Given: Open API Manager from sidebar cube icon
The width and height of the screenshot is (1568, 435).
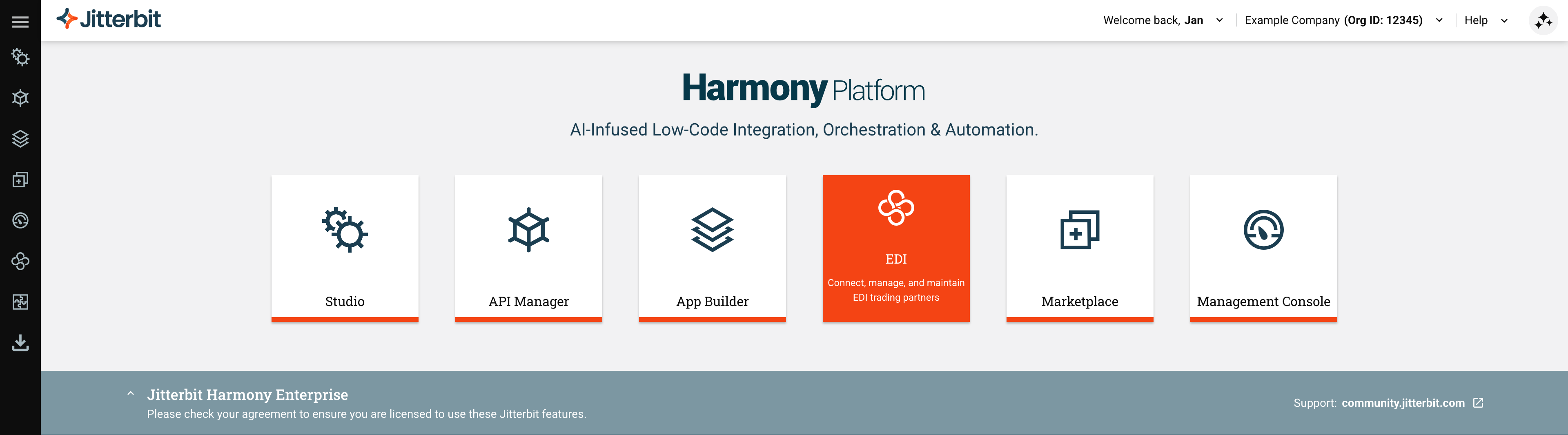Looking at the screenshot, I should coord(20,98).
